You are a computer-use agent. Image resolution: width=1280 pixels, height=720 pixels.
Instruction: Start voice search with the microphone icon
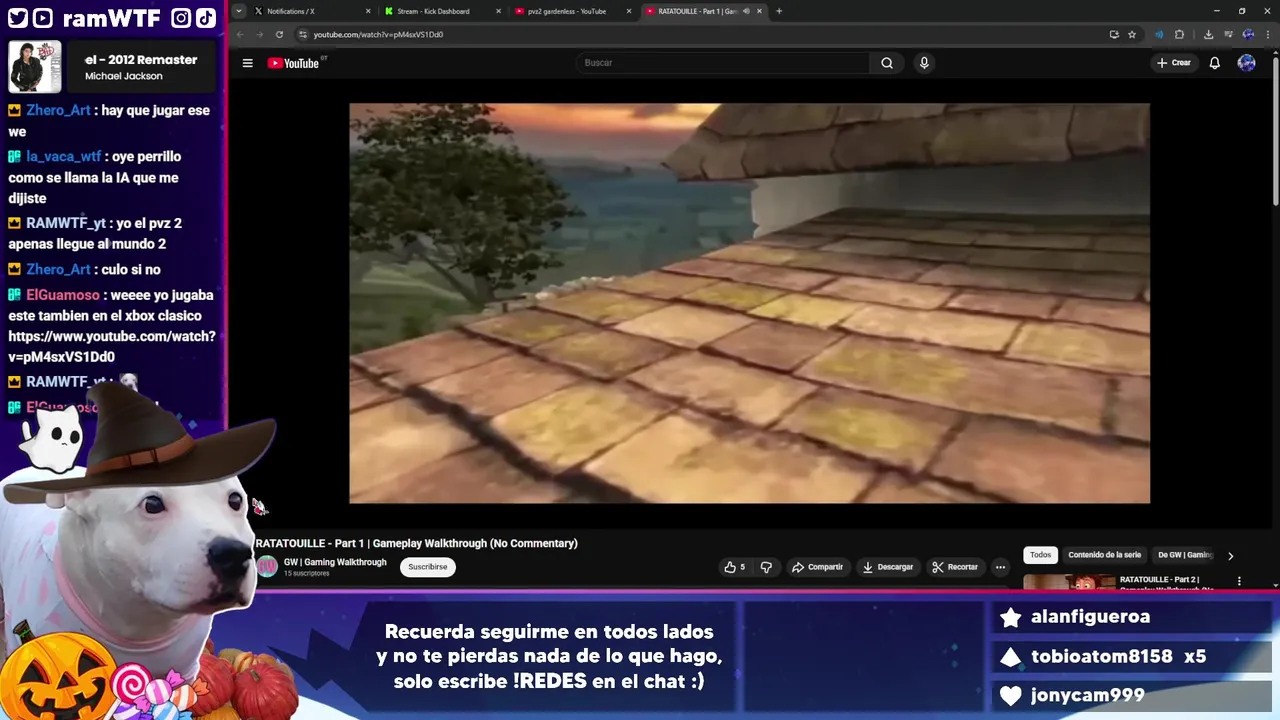pos(924,63)
